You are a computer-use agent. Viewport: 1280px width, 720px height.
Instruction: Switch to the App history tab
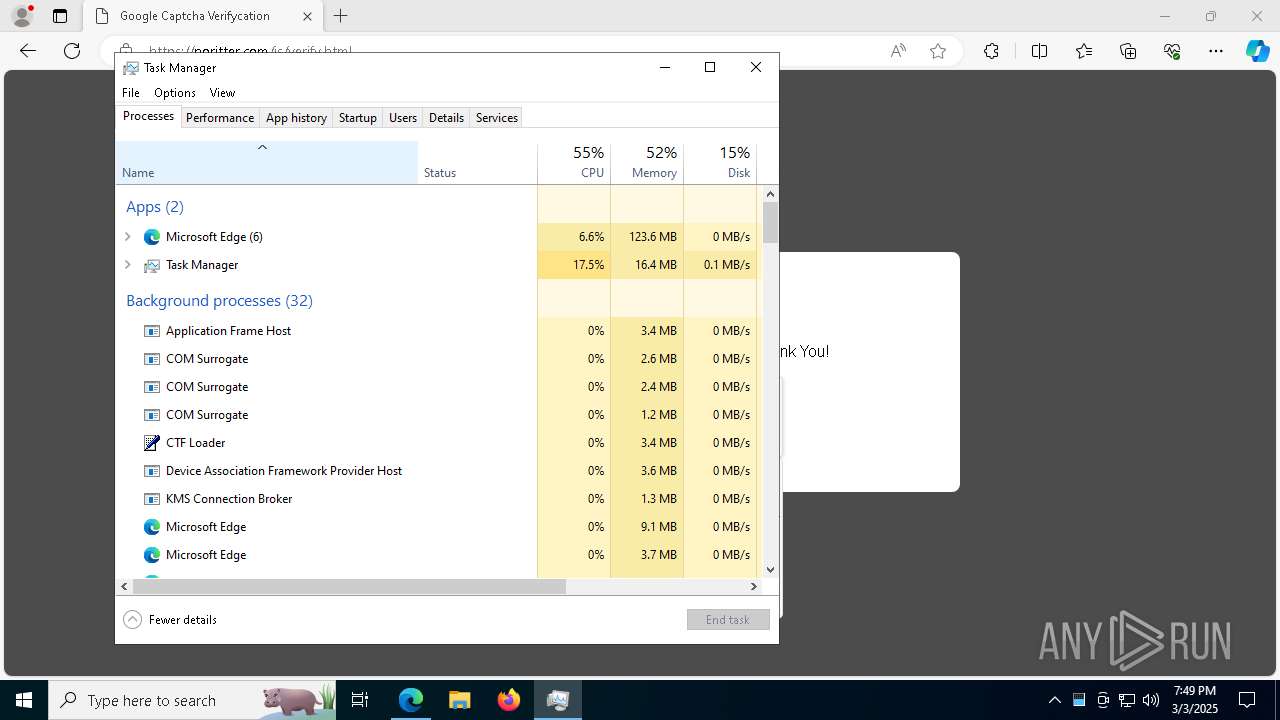coord(296,118)
